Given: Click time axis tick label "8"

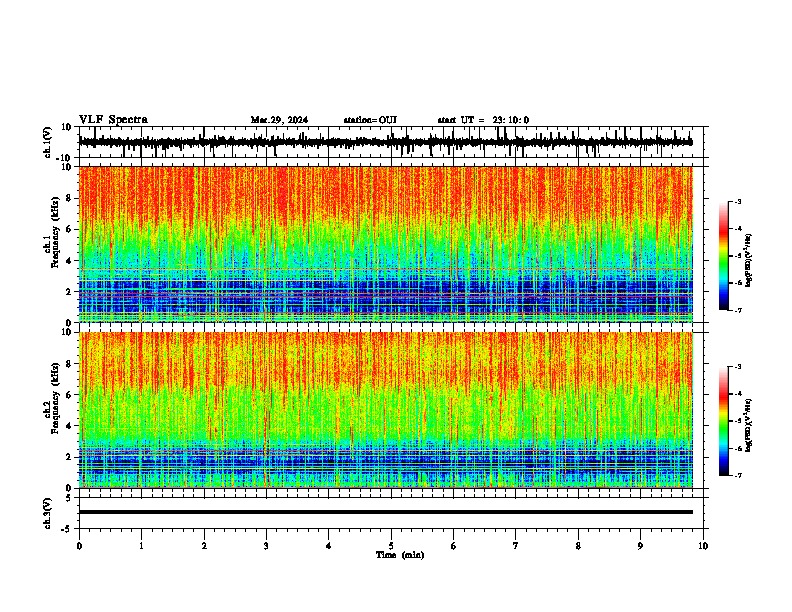Looking at the screenshot, I should point(578,546).
